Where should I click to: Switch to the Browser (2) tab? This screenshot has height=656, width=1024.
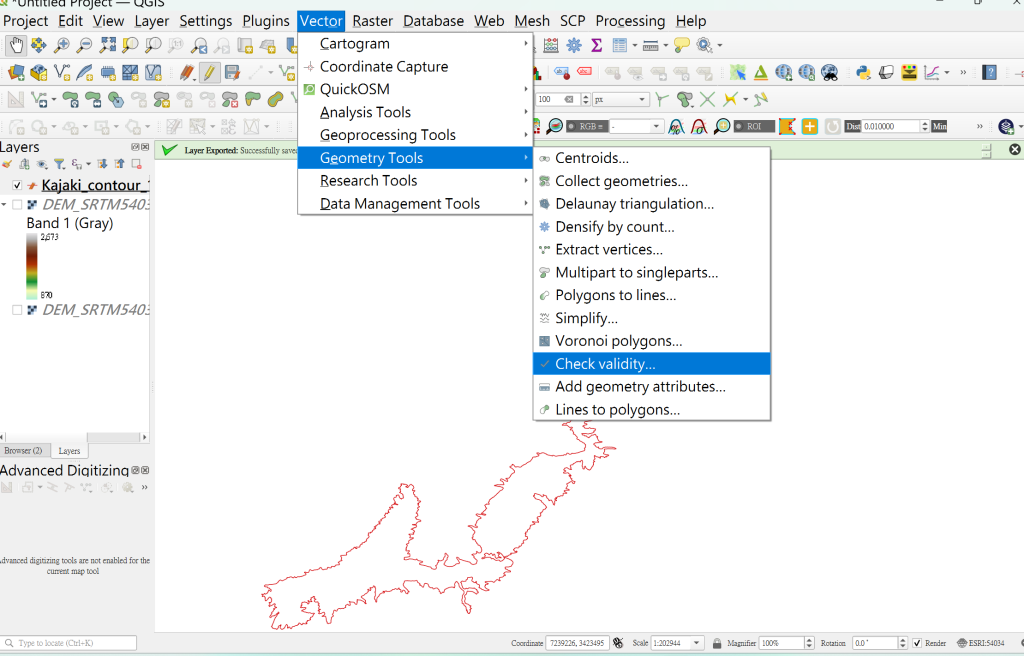click(x=24, y=451)
